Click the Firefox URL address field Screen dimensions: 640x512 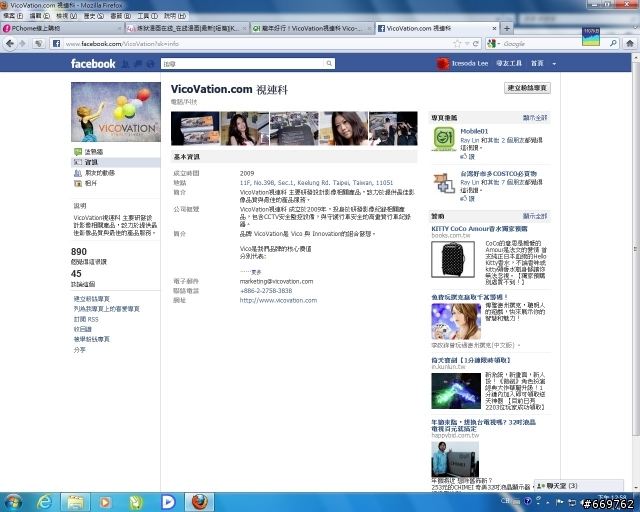pos(257,43)
